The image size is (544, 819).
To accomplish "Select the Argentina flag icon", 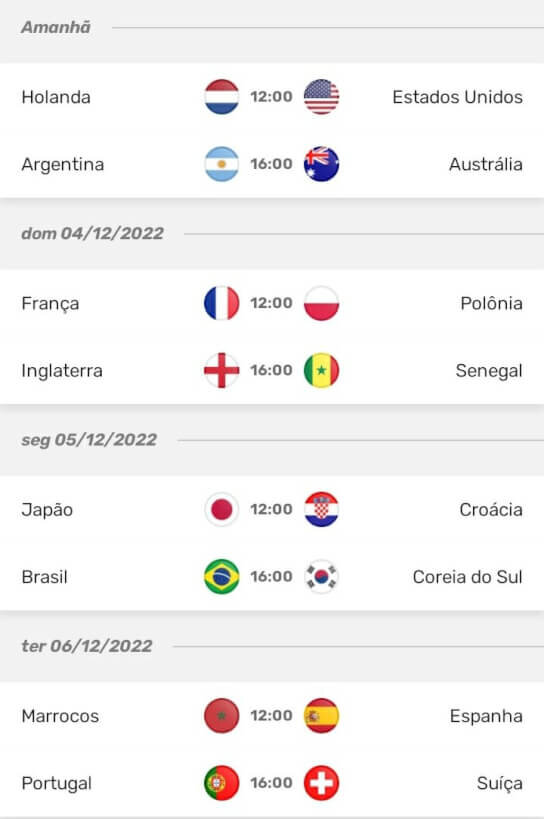I will coord(221,164).
